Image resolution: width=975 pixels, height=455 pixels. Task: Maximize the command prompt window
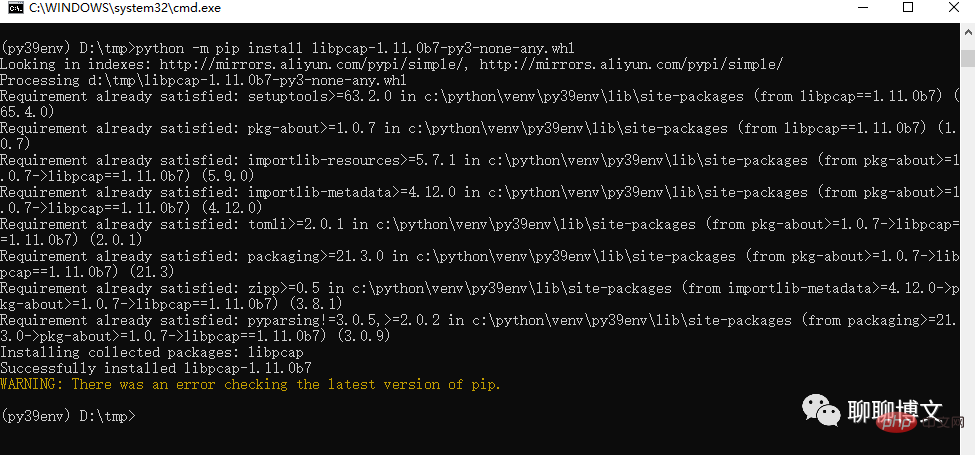(x=908, y=9)
